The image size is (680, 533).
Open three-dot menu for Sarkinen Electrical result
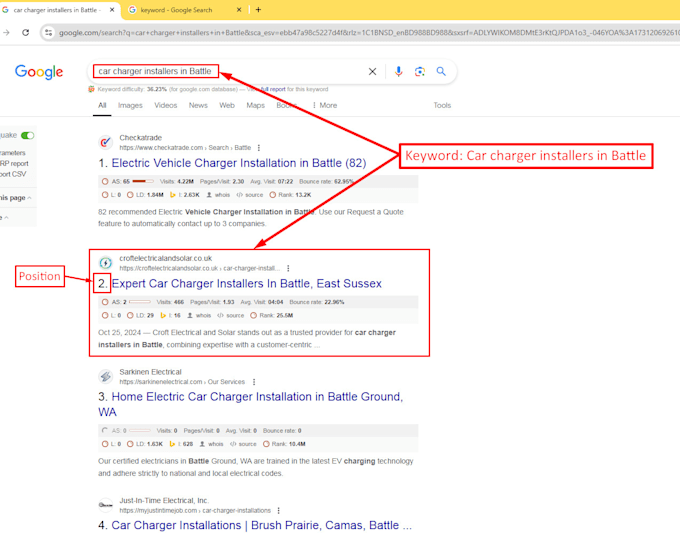(x=254, y=382)
